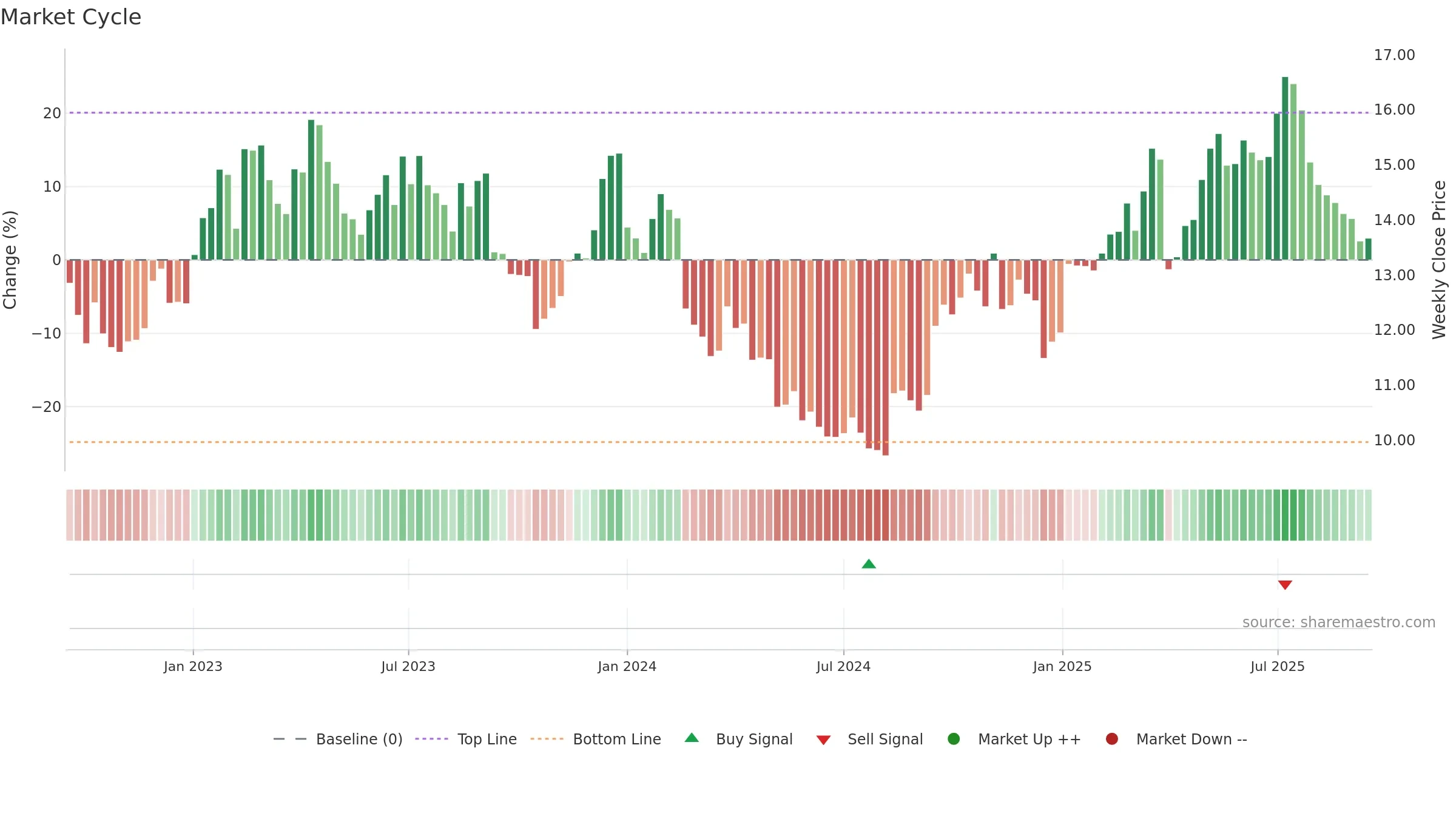Click the Market Cycle chart title
Viewport: 1456px width, 819px height.
point(71,17)
